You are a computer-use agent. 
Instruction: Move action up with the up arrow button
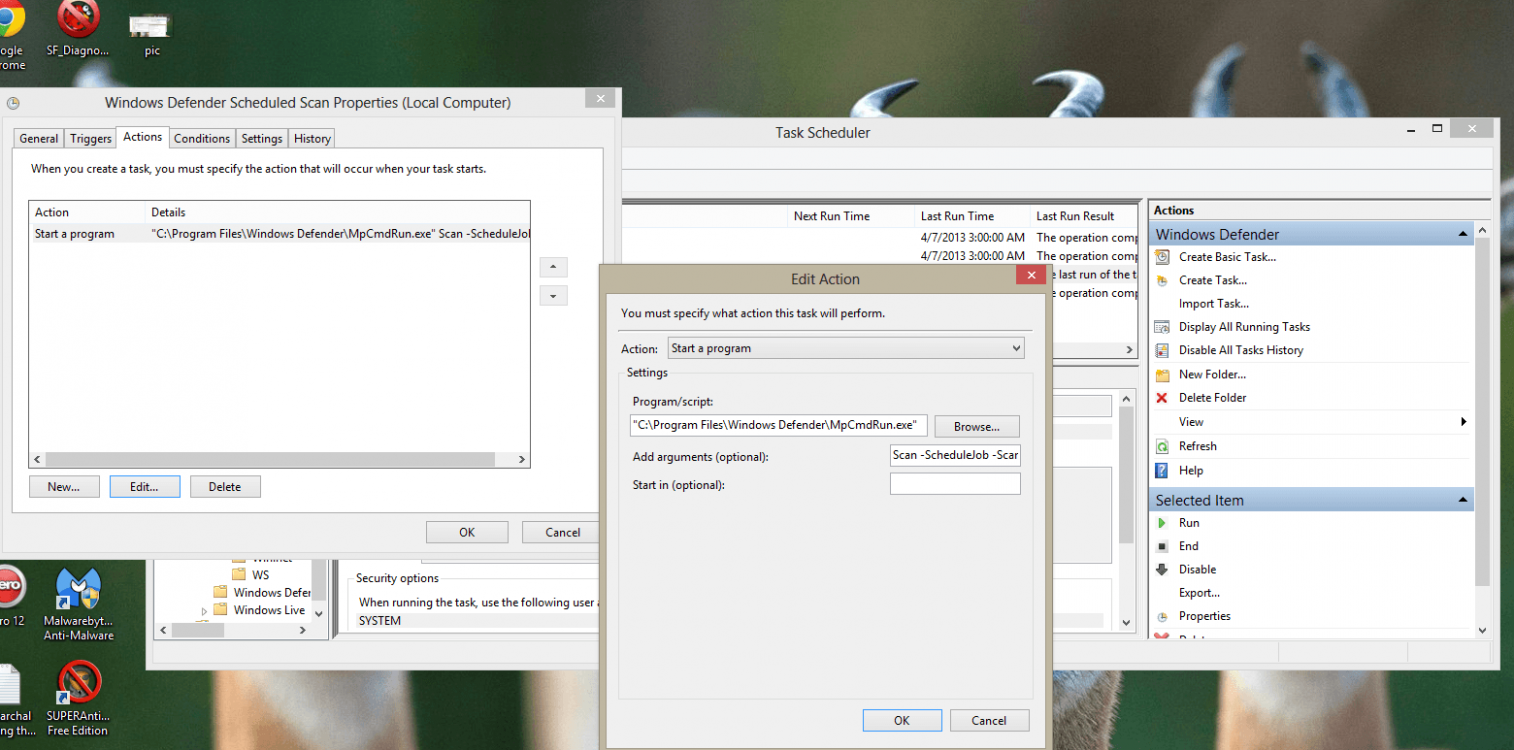tap(553, 267)
